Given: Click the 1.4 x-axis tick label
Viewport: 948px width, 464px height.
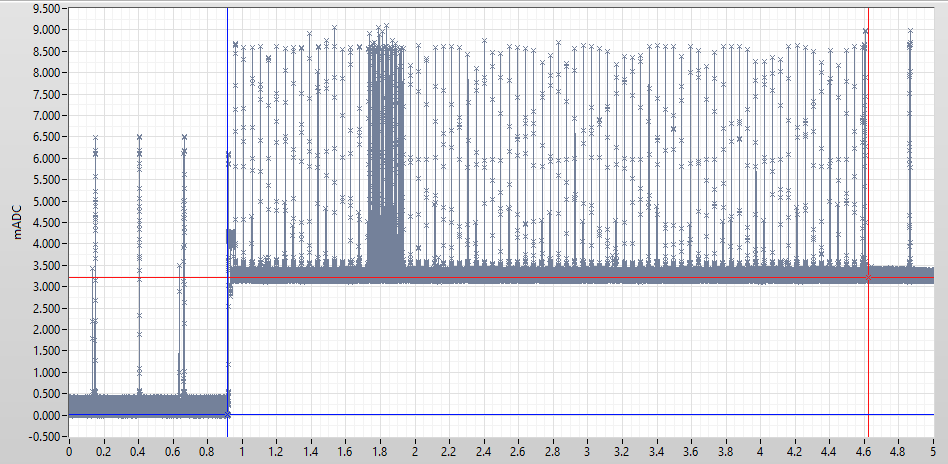Looking at the screenshot, I should [311, 451].
